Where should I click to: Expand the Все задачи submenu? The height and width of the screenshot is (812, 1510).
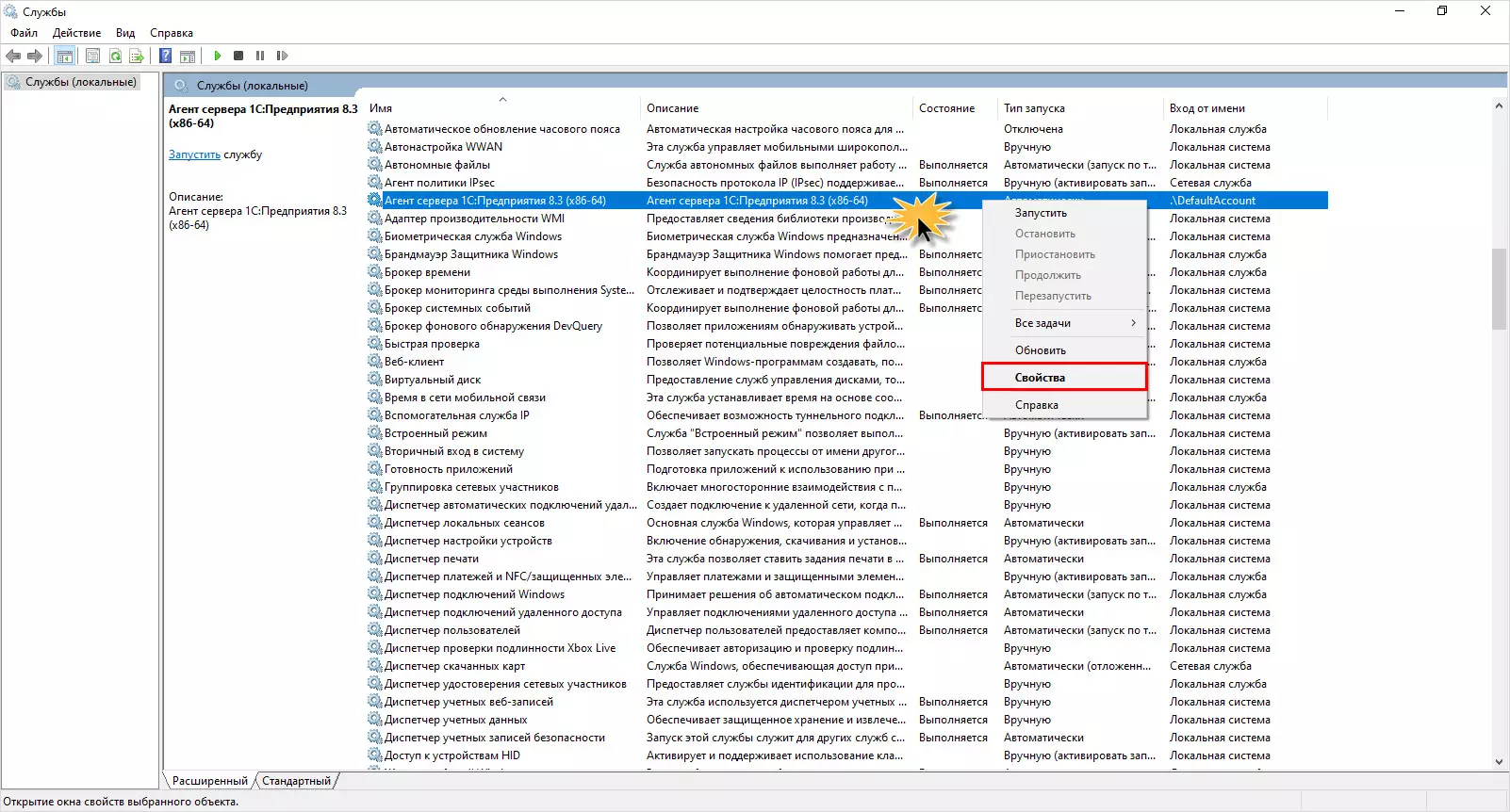[1064, 323]
